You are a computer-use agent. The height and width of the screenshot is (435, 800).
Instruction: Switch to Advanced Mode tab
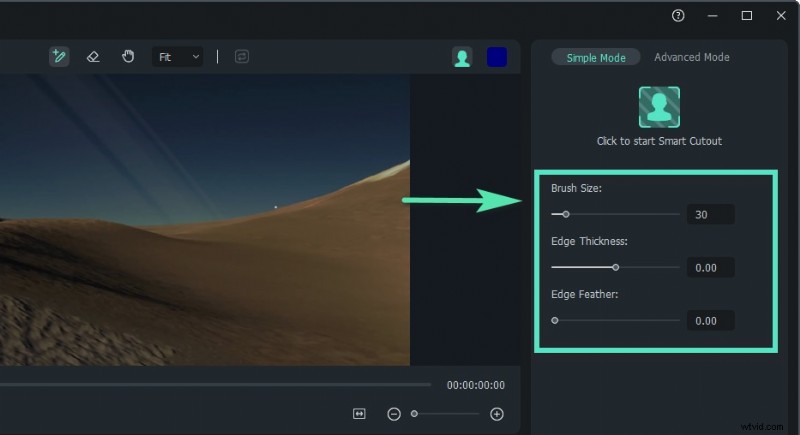click(x=692, y=57)
